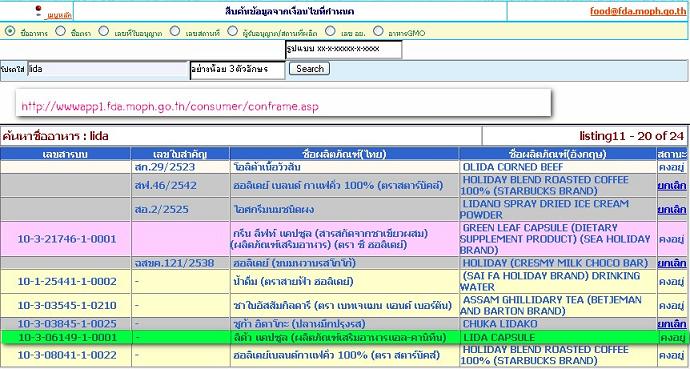Click "ASSAM GHILLIDARY TEA" product name
The image size is (690, 369).
551,306
